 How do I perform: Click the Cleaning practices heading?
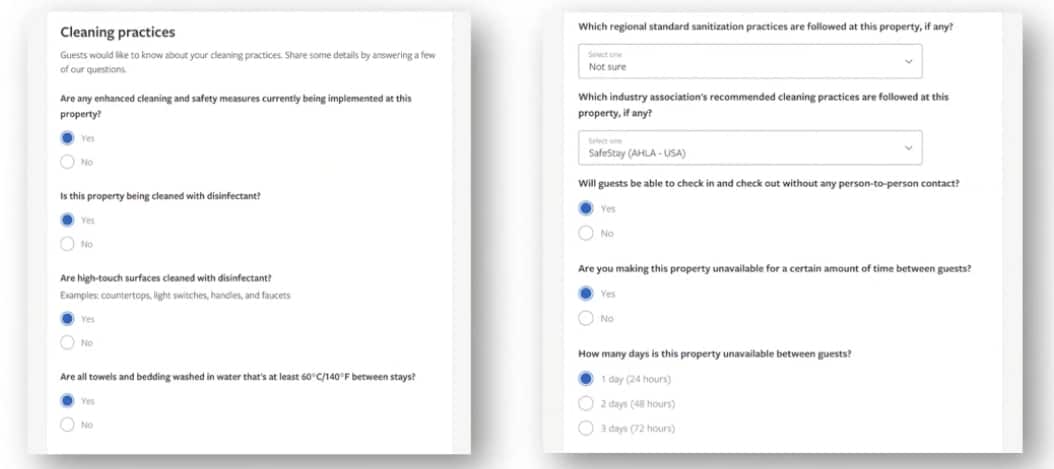tap(118, 32)
